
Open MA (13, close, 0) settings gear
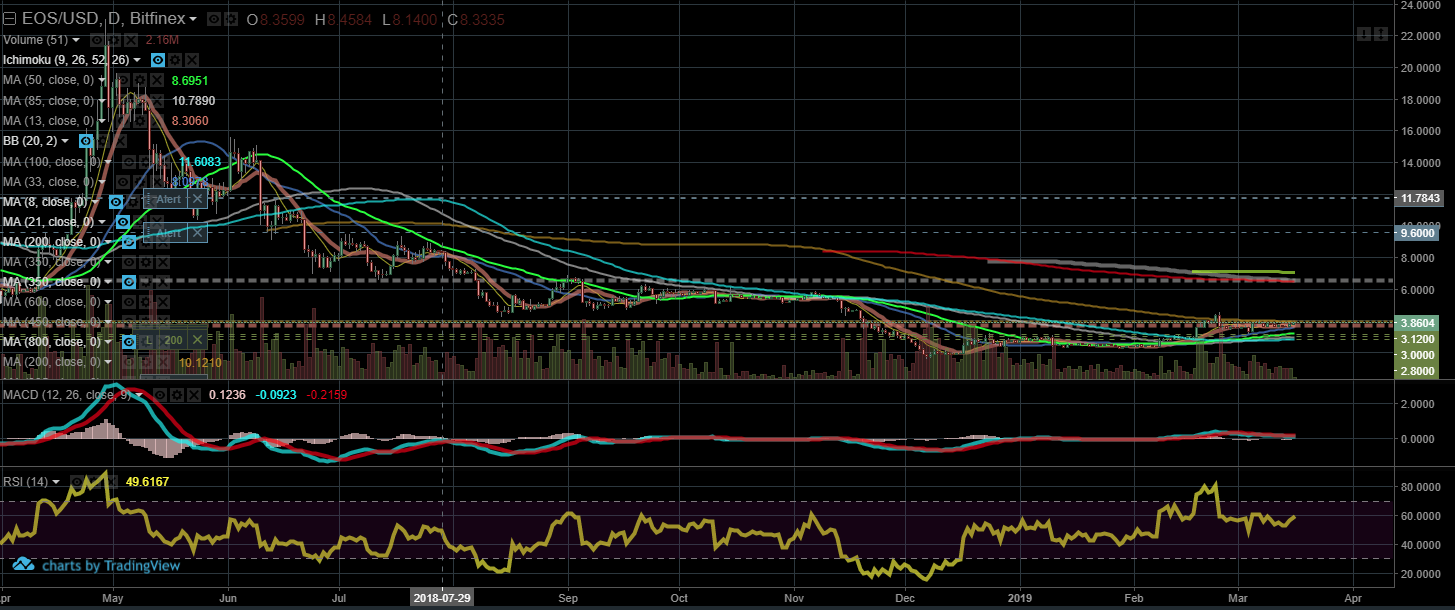[140, 121]
